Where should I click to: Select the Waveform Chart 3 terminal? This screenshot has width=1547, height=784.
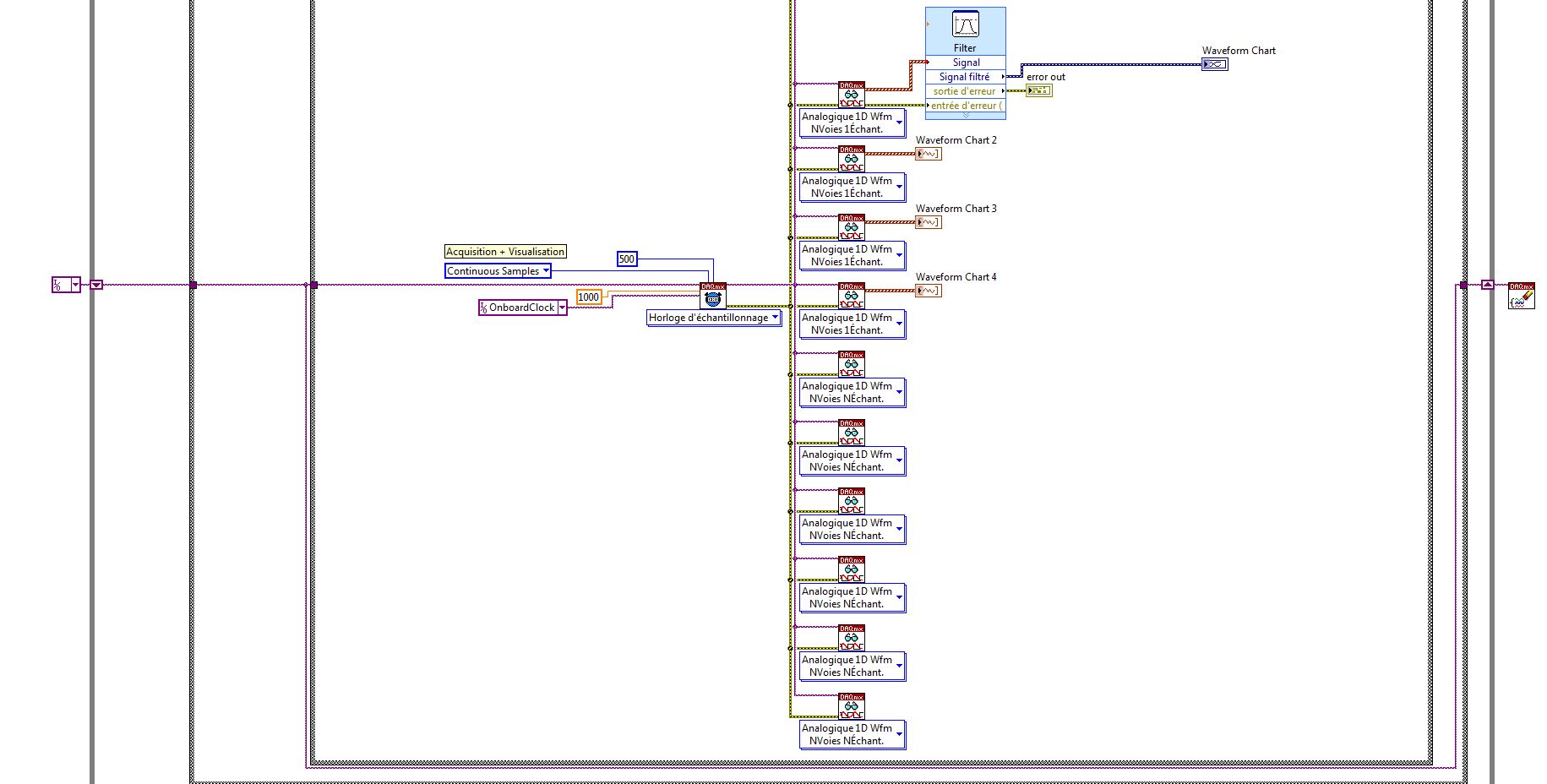click(929, 222)
